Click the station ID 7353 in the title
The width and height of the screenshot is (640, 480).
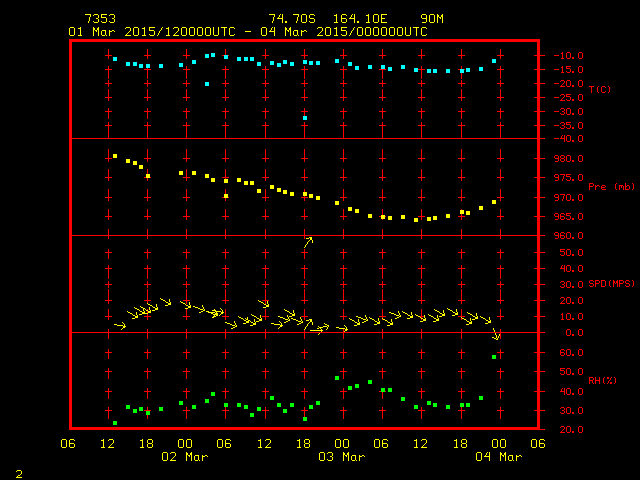coord(100,19)
